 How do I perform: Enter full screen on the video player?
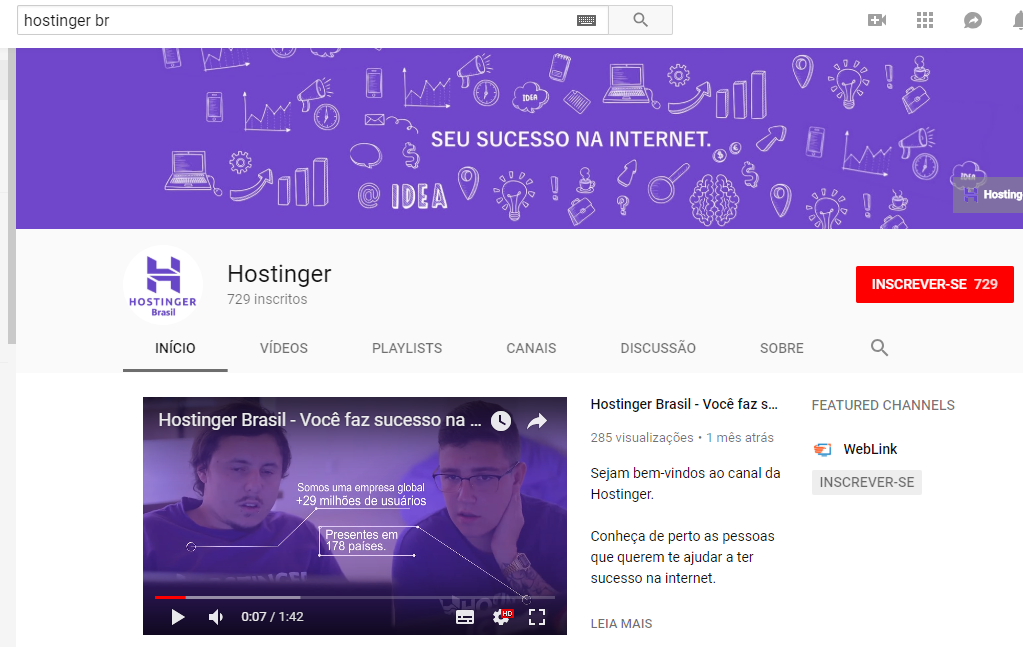(537, 617)
